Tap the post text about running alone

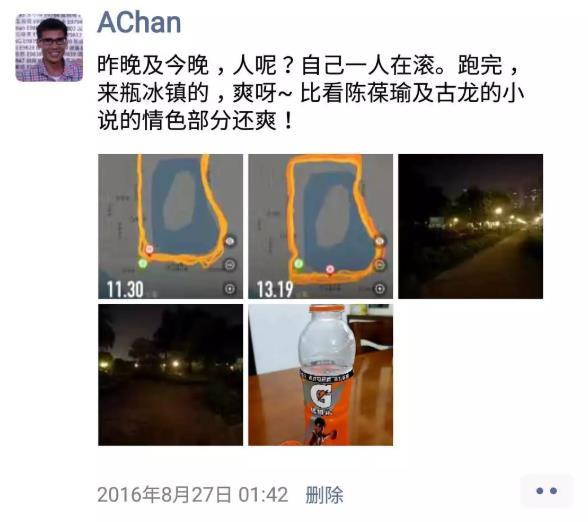coord(310,93)
